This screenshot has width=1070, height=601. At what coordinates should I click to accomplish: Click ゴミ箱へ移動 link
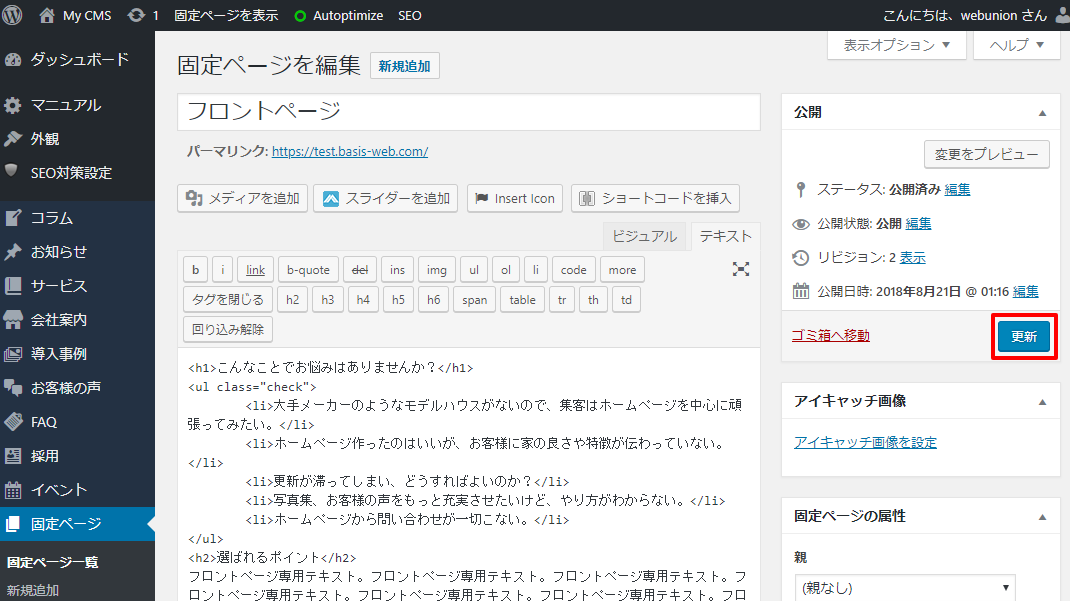click(x=830, y=335)
